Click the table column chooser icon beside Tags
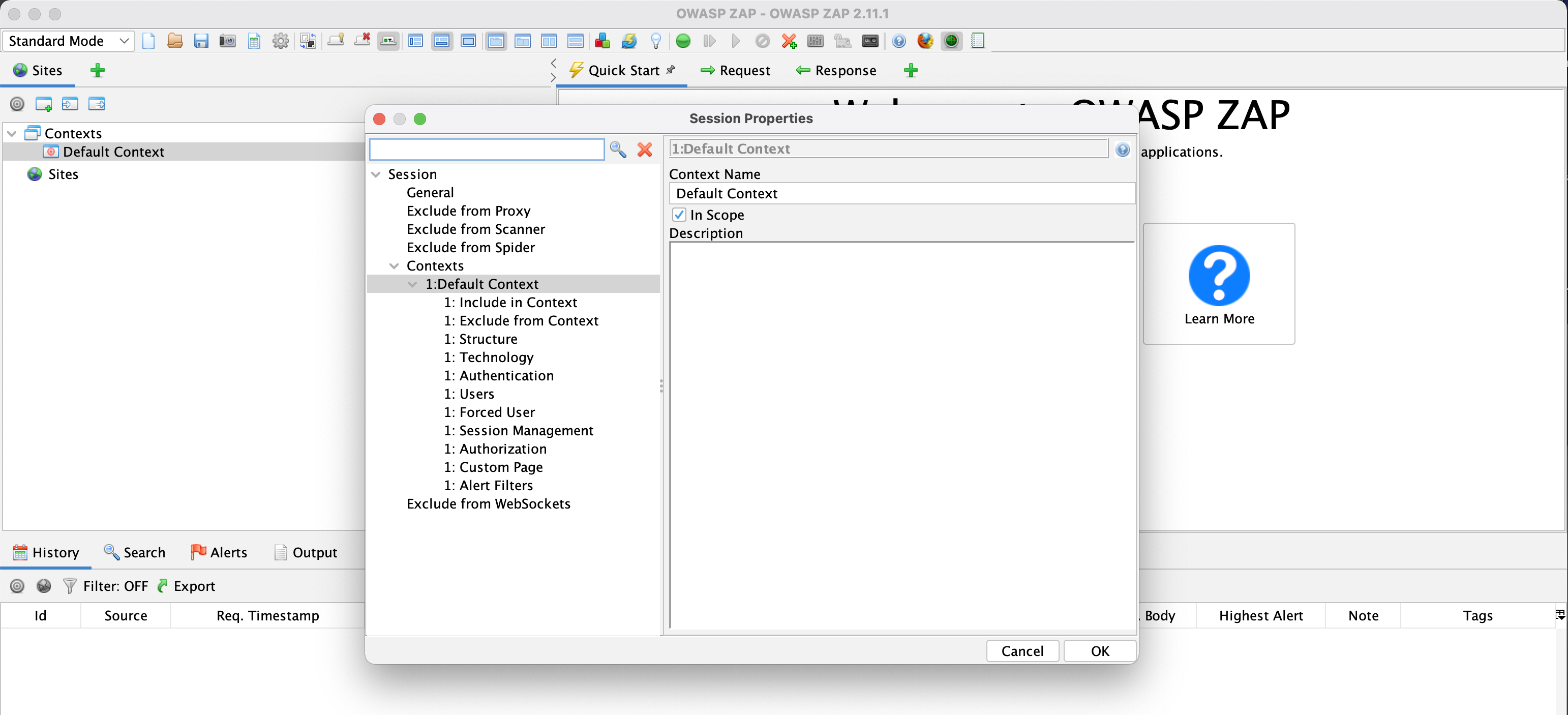Screen dimensions: 1568x715 [x=1560, y=615]
